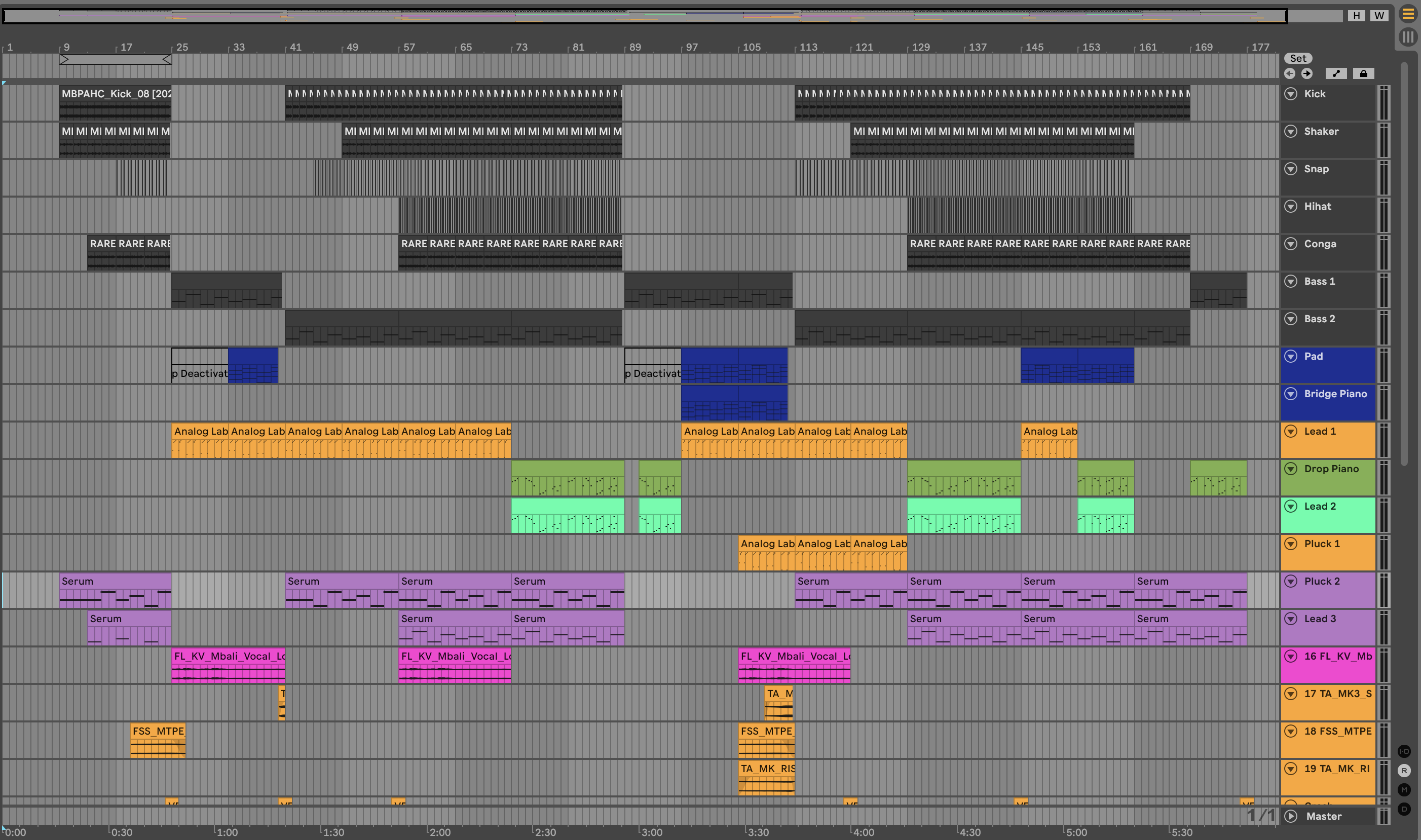Switch to Arrangement view using orange lines icon

click(1407, 14)
